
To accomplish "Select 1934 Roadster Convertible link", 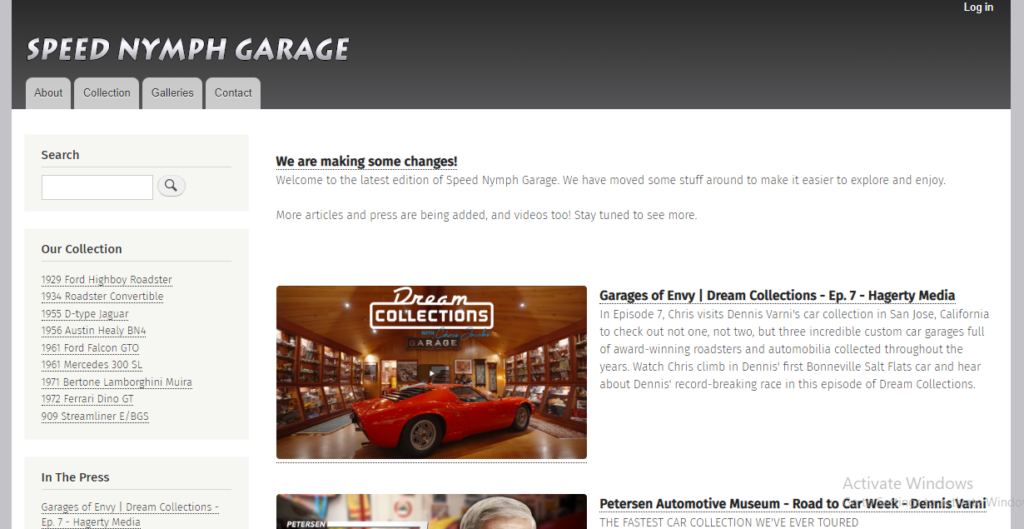I will click(x=103, y=297).
